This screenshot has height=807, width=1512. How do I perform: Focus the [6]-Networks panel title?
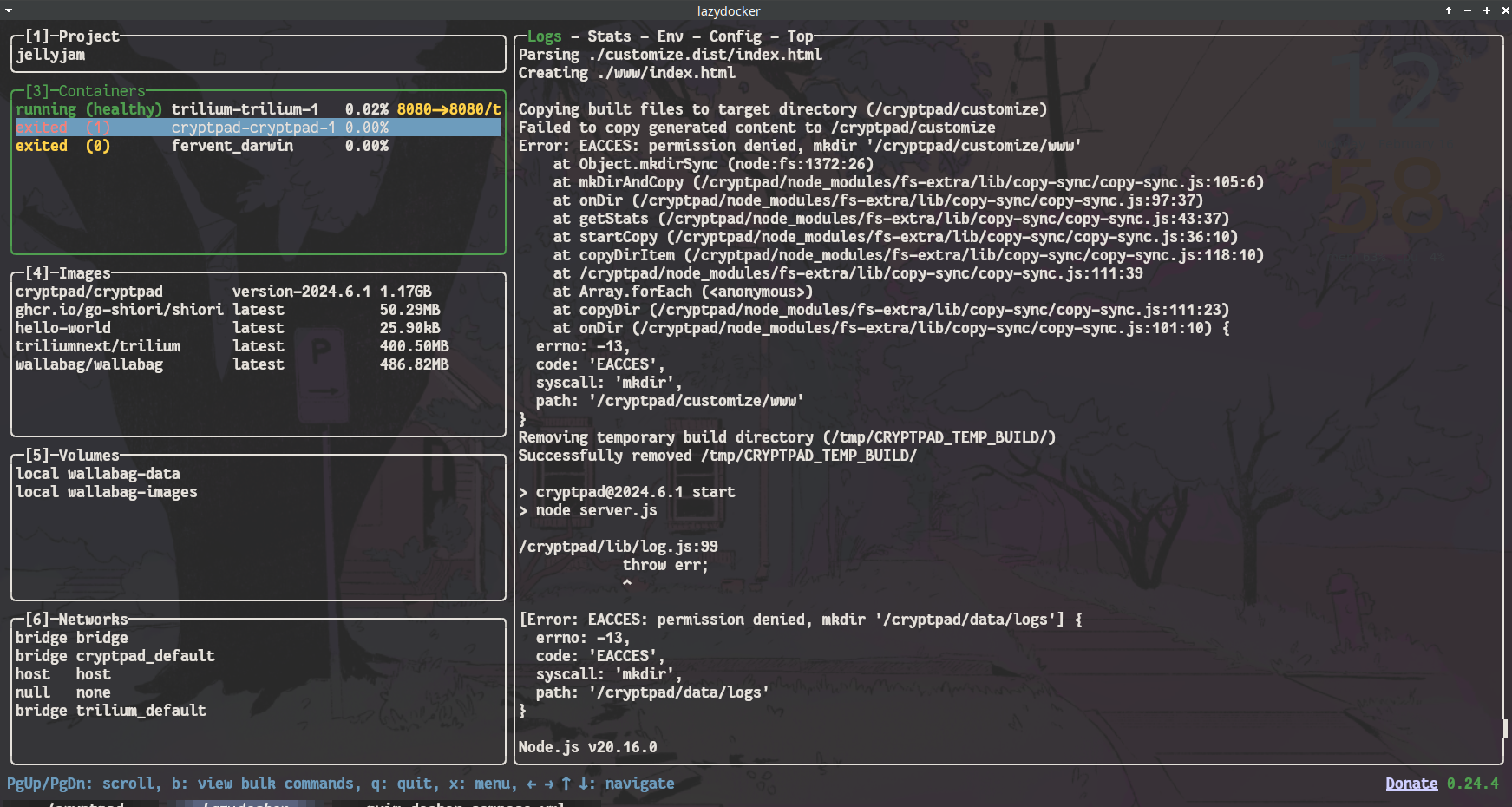tap(76, 620)
